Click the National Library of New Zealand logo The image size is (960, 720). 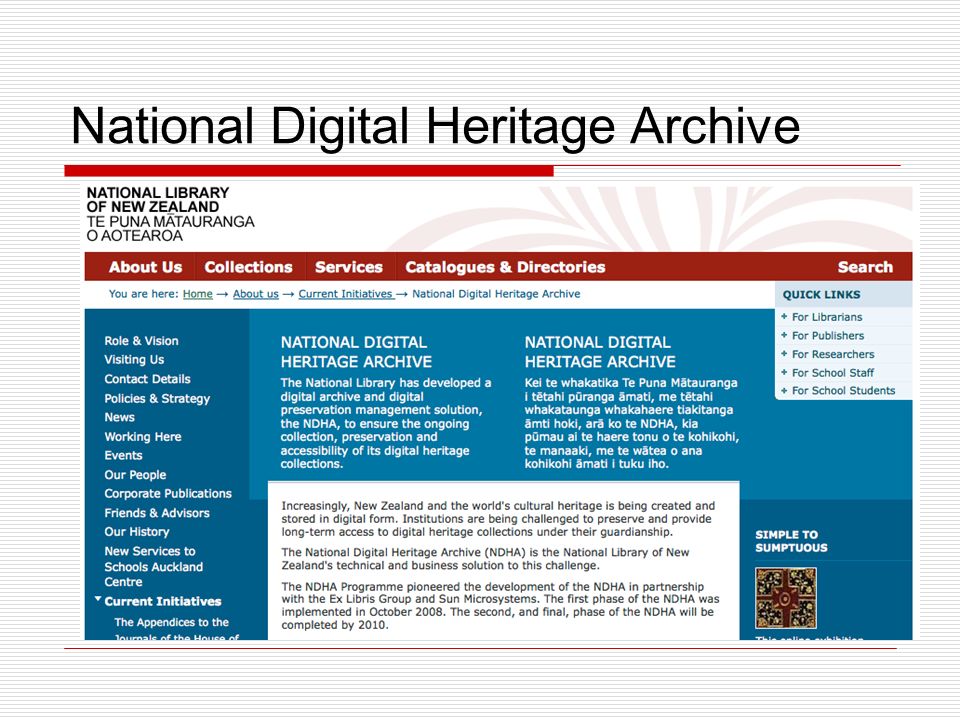point(170,214)
